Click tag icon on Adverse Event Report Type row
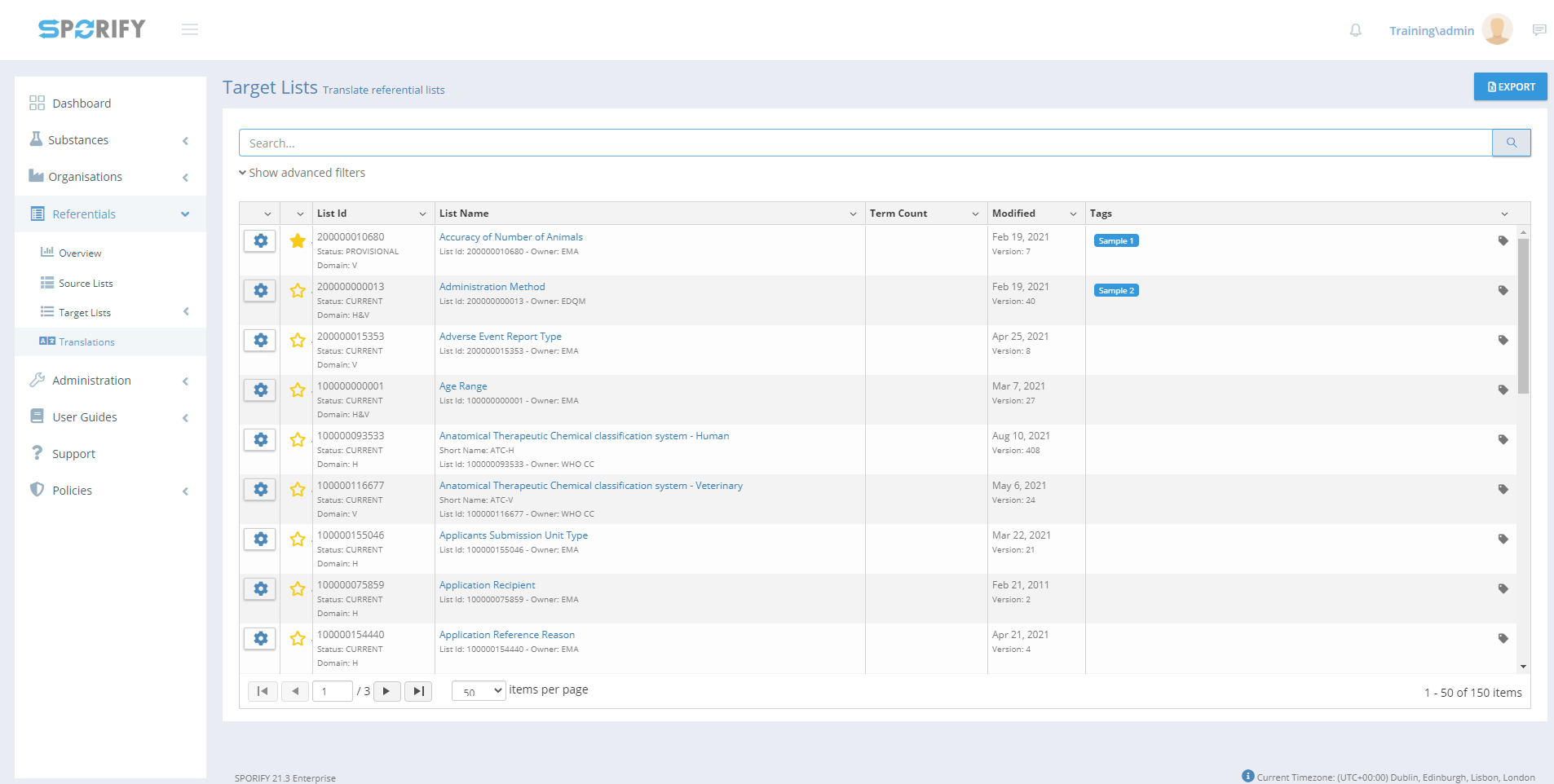The image size is (1554, 784). [x=1503, y=340]
